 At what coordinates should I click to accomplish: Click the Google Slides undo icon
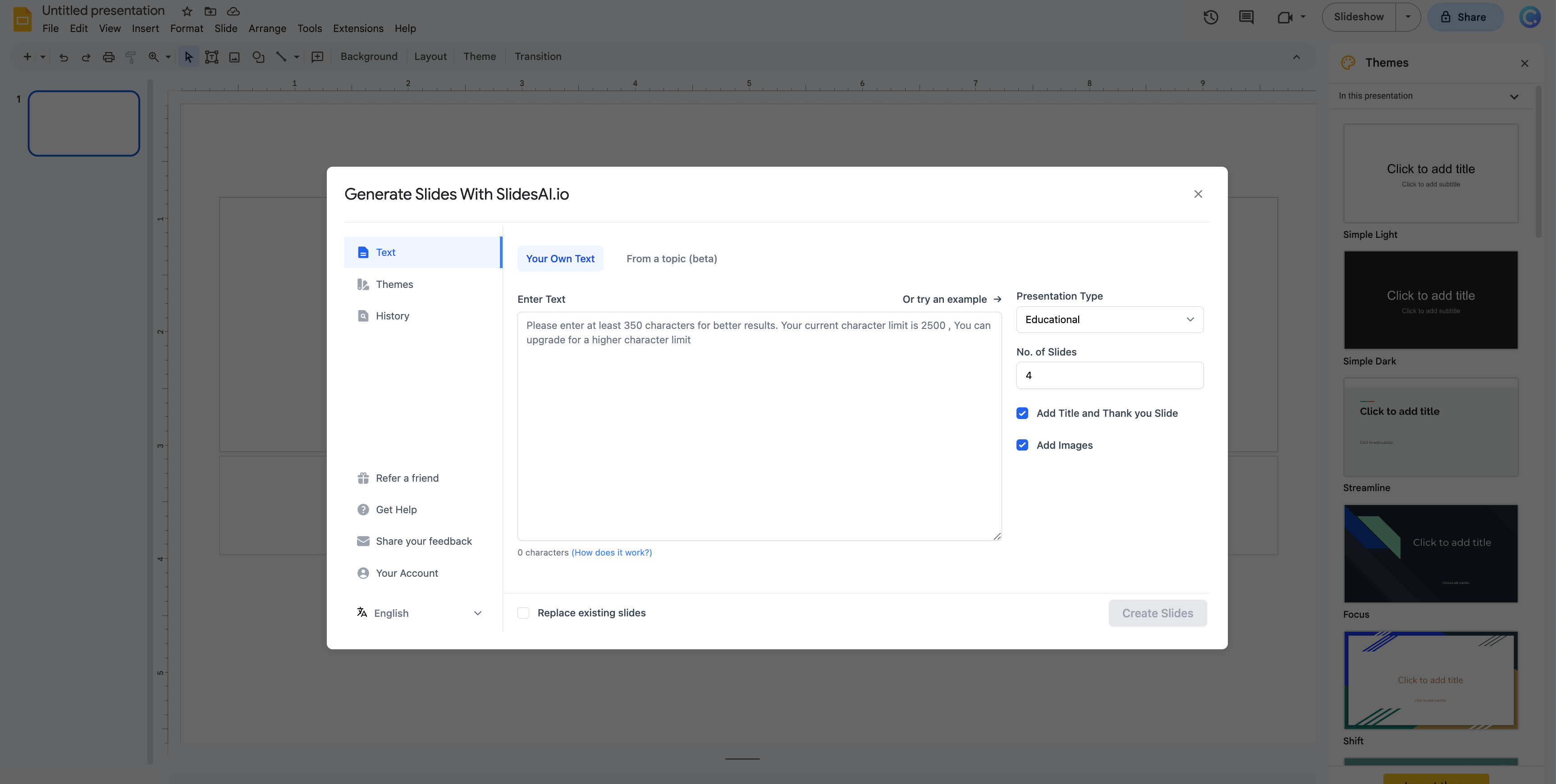point(62,57)
